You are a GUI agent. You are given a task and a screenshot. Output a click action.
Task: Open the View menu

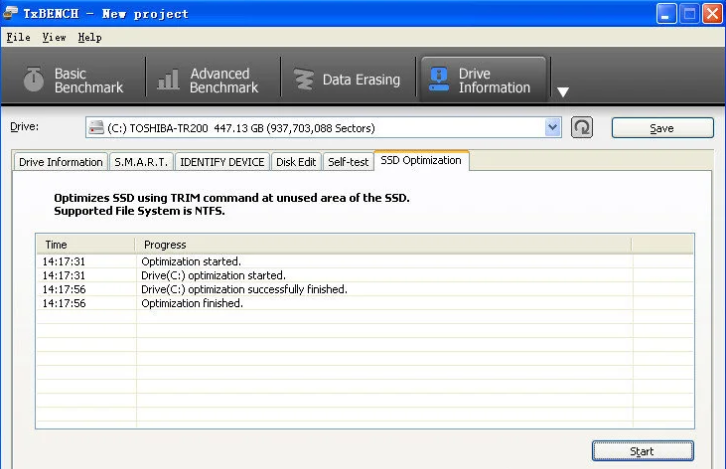tap(54, 37)
